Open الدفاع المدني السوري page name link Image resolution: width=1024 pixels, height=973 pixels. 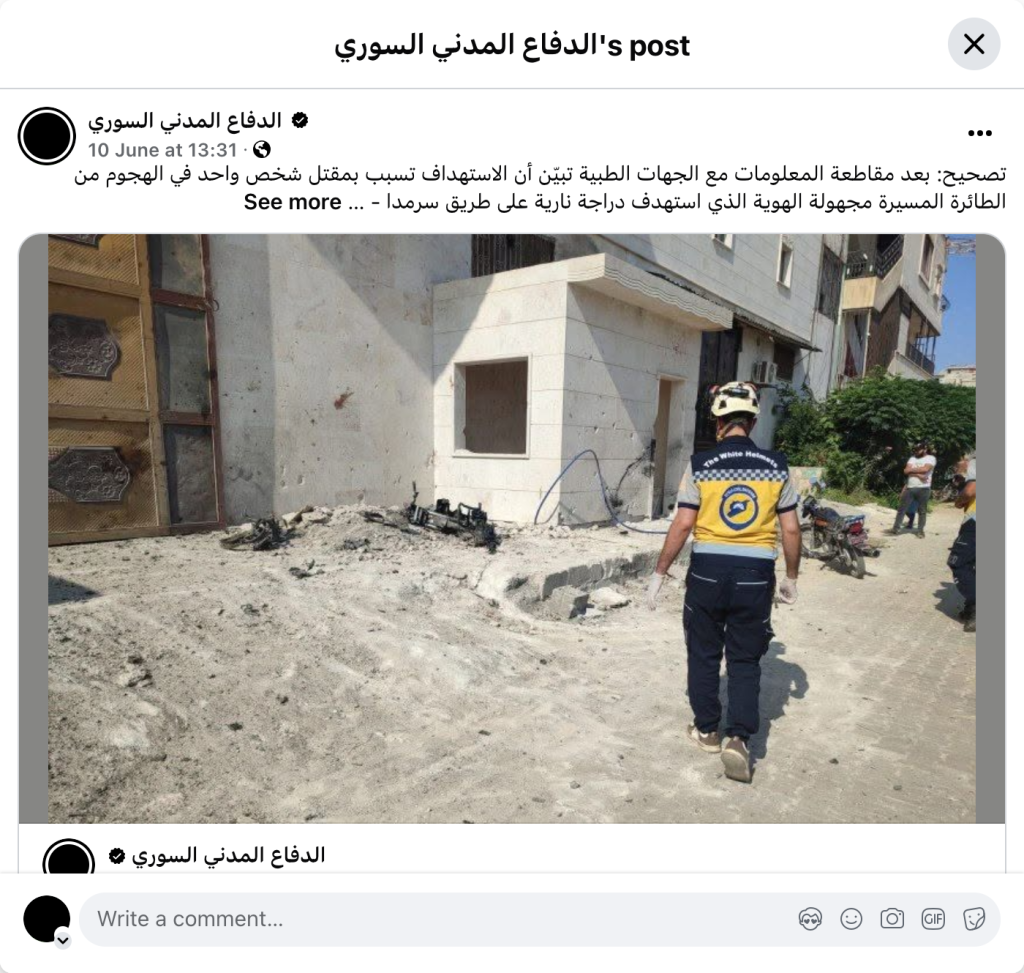pyautogui.click(x=185, y=121)
